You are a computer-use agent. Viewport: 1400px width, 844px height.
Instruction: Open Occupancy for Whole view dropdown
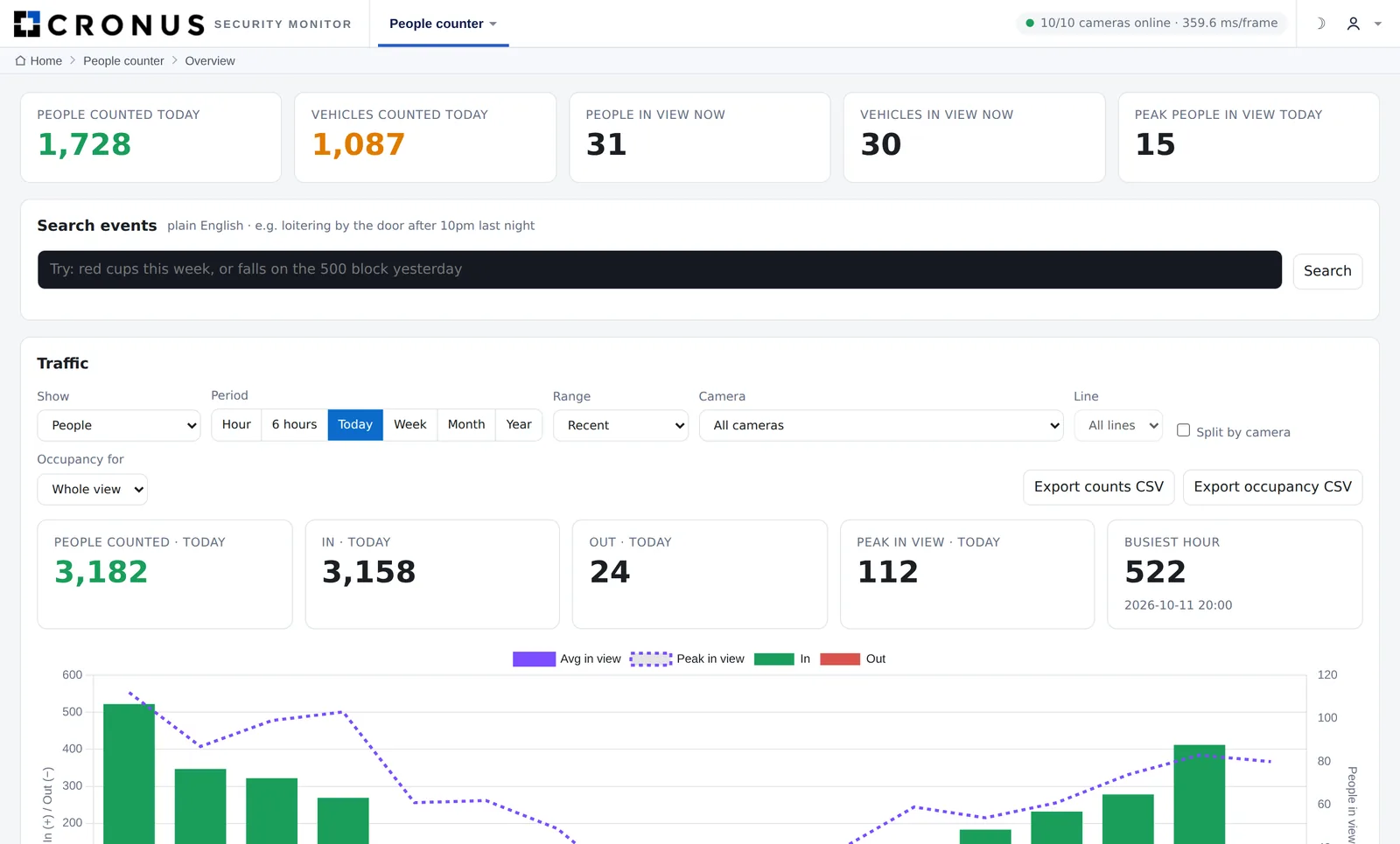pyautogui.click(x=92, y=489)
